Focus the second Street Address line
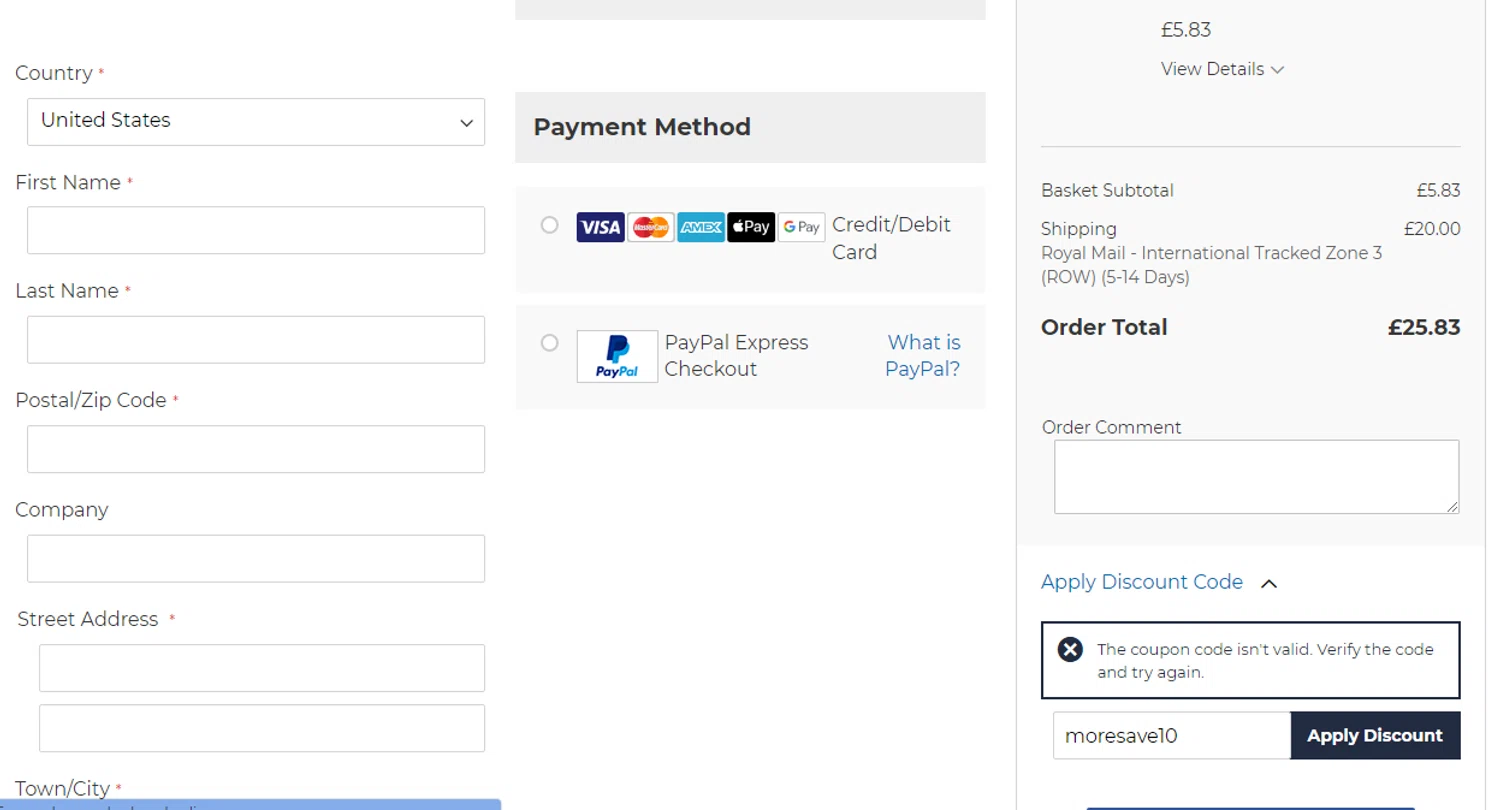 [x=262, y=728]
